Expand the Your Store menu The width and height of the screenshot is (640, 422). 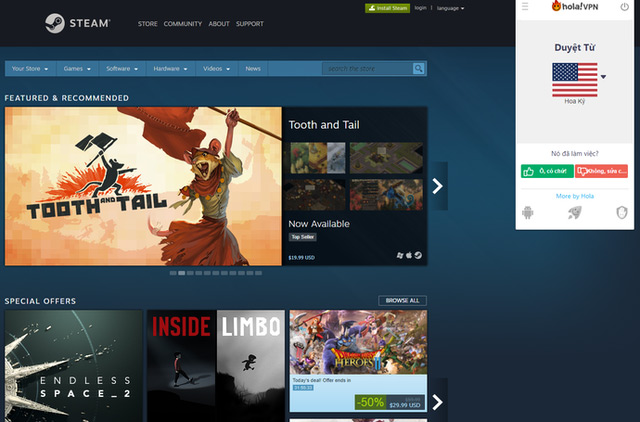[30, 69]
